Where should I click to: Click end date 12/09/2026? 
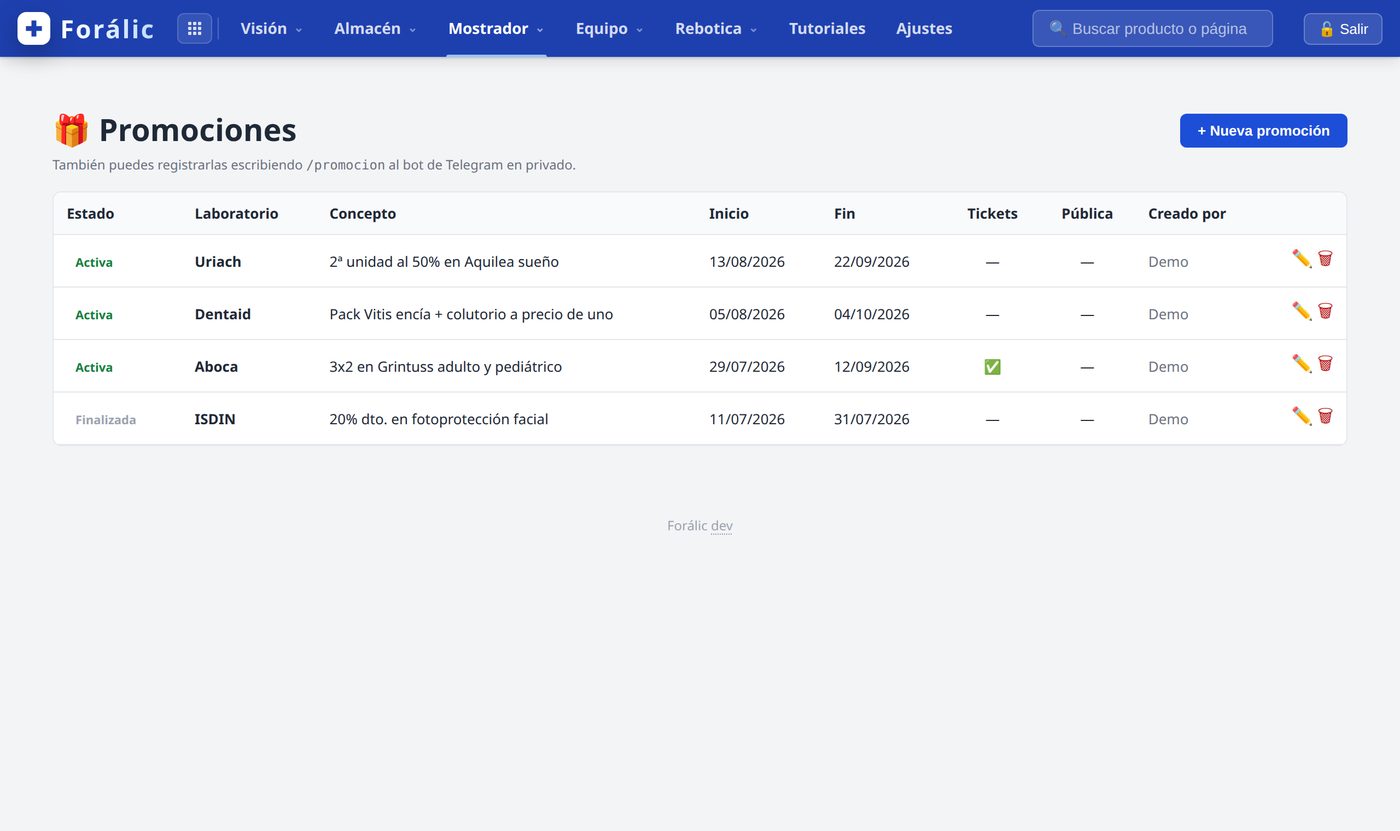(872, 367)
